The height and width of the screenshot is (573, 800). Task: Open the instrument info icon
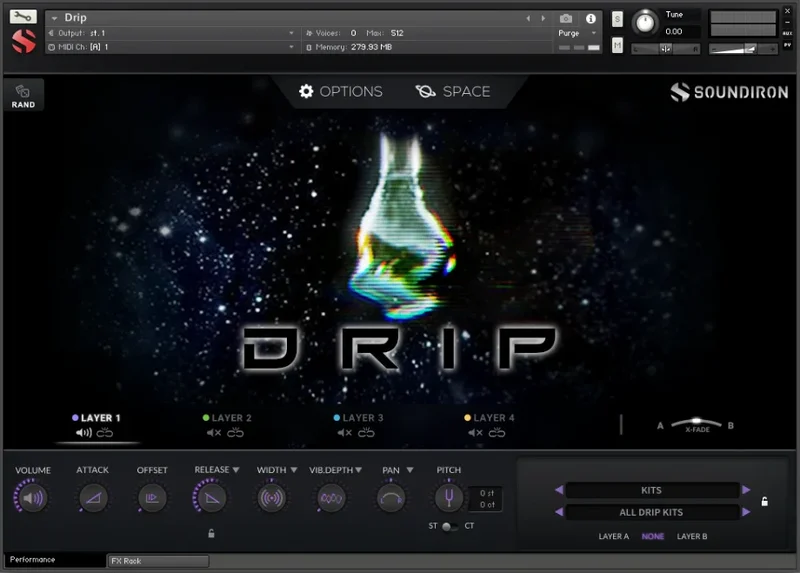tap(590, 19)
